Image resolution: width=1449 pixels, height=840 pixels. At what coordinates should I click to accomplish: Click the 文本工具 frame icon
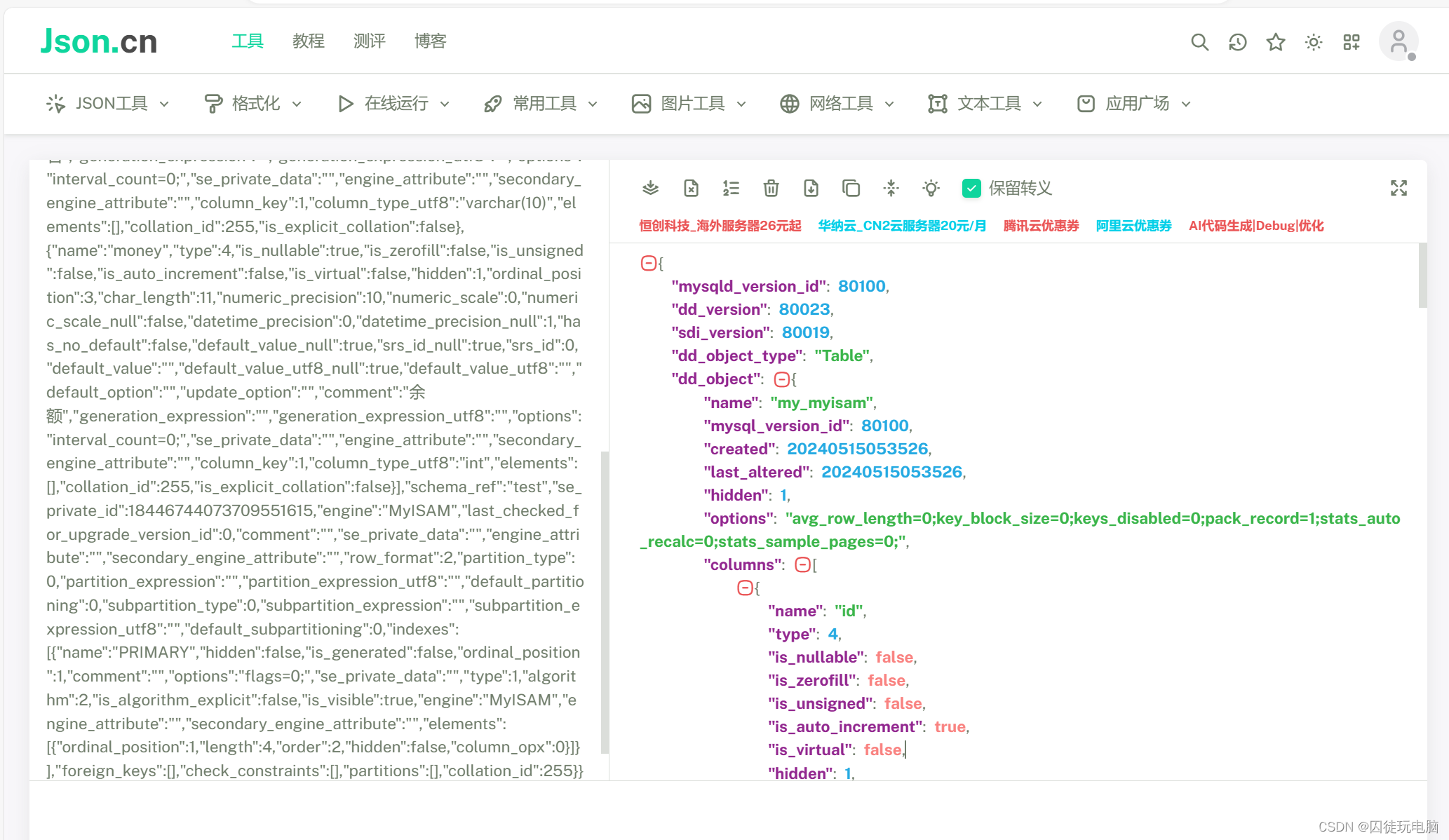click(938, 104)
